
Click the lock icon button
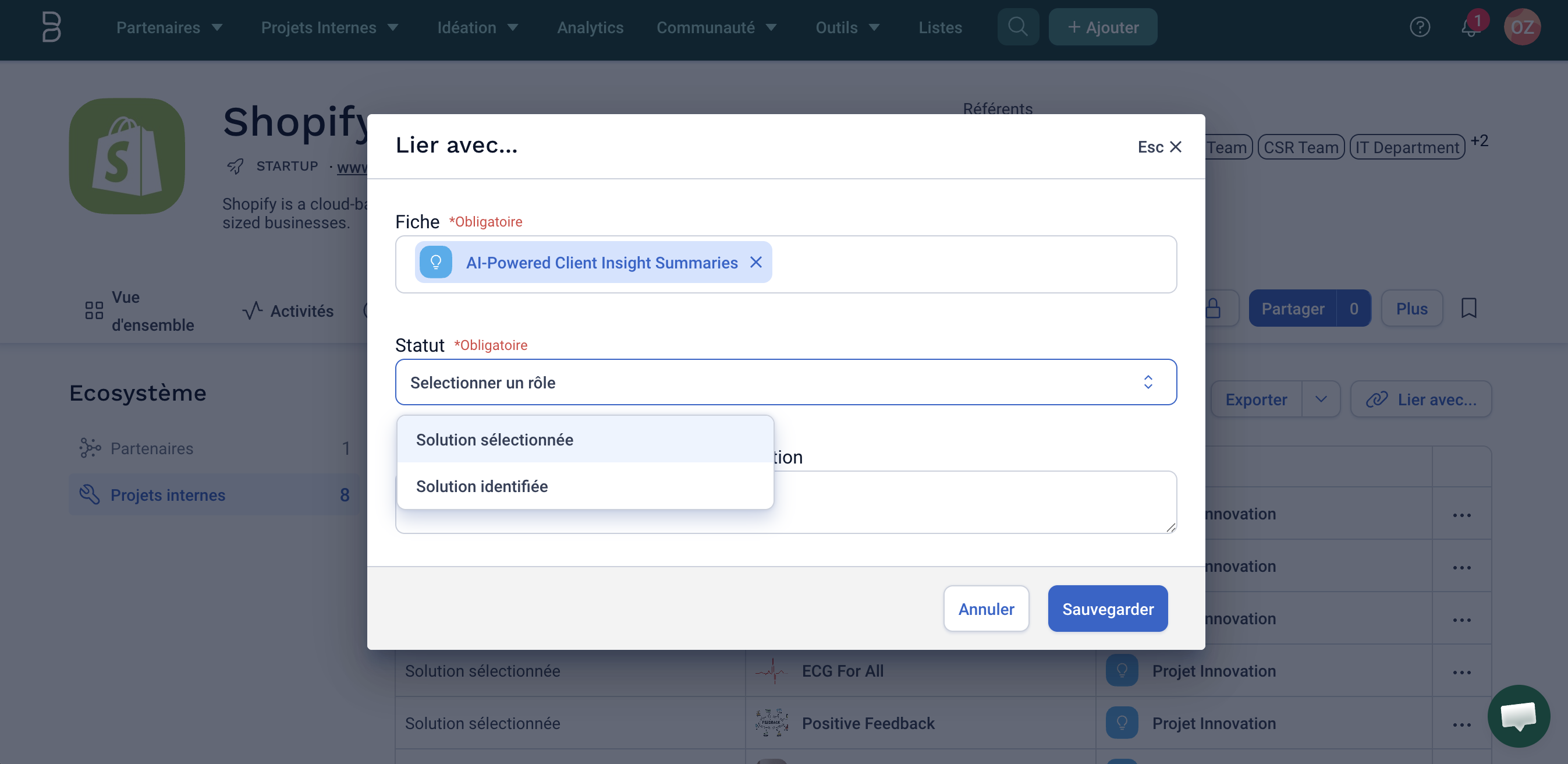coord(1212,309)
